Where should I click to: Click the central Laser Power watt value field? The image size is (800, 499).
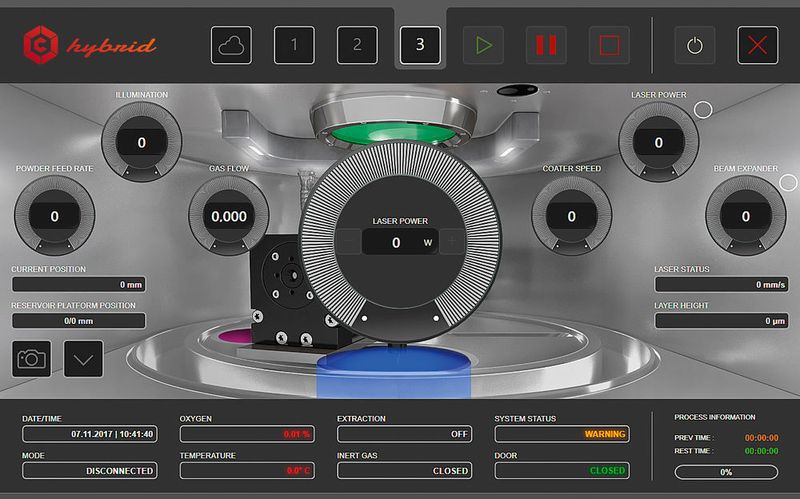click(x=400, y=242)
